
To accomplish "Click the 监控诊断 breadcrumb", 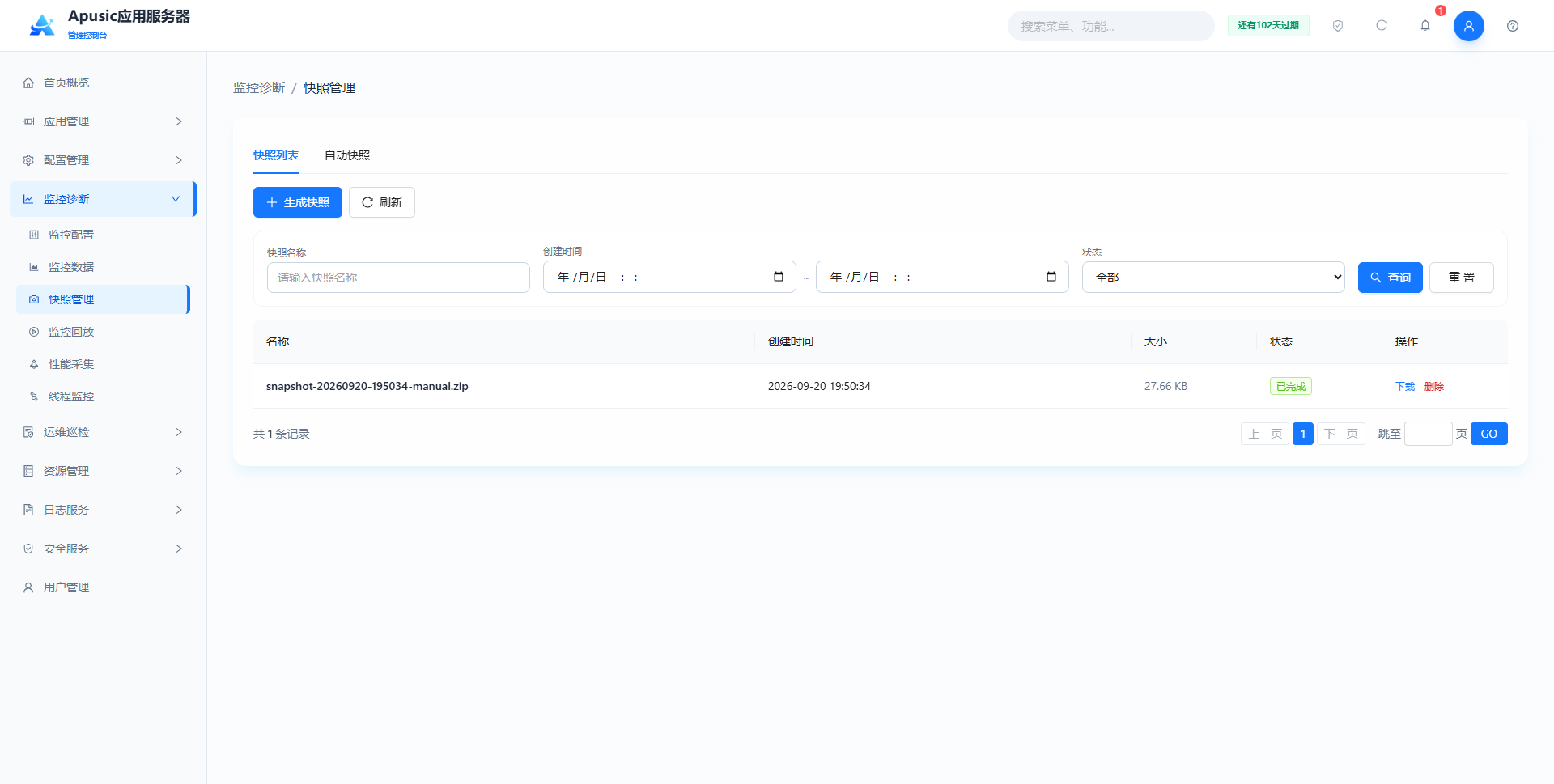I will pos(259,87).
